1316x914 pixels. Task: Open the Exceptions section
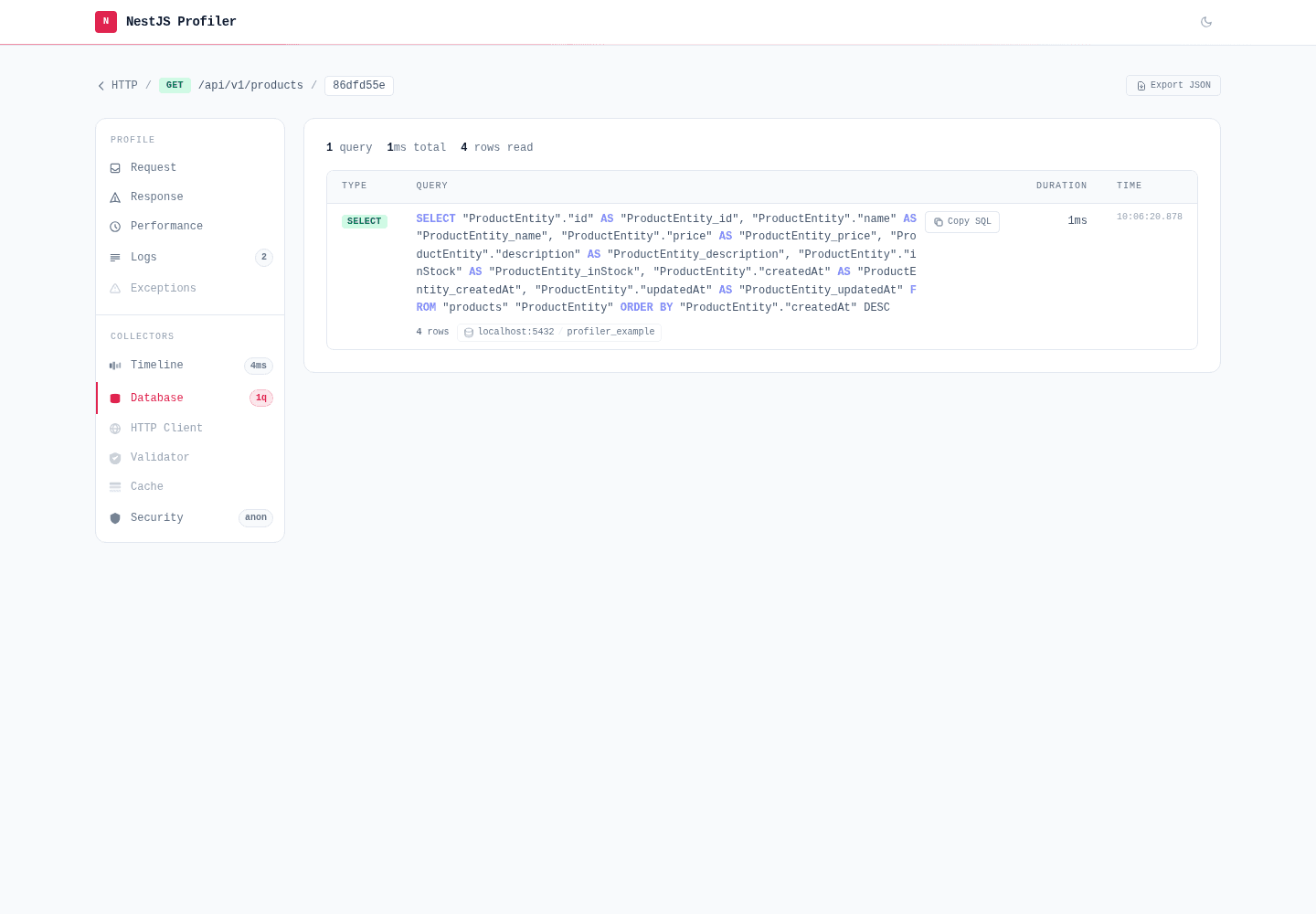[x=190, y=289]
